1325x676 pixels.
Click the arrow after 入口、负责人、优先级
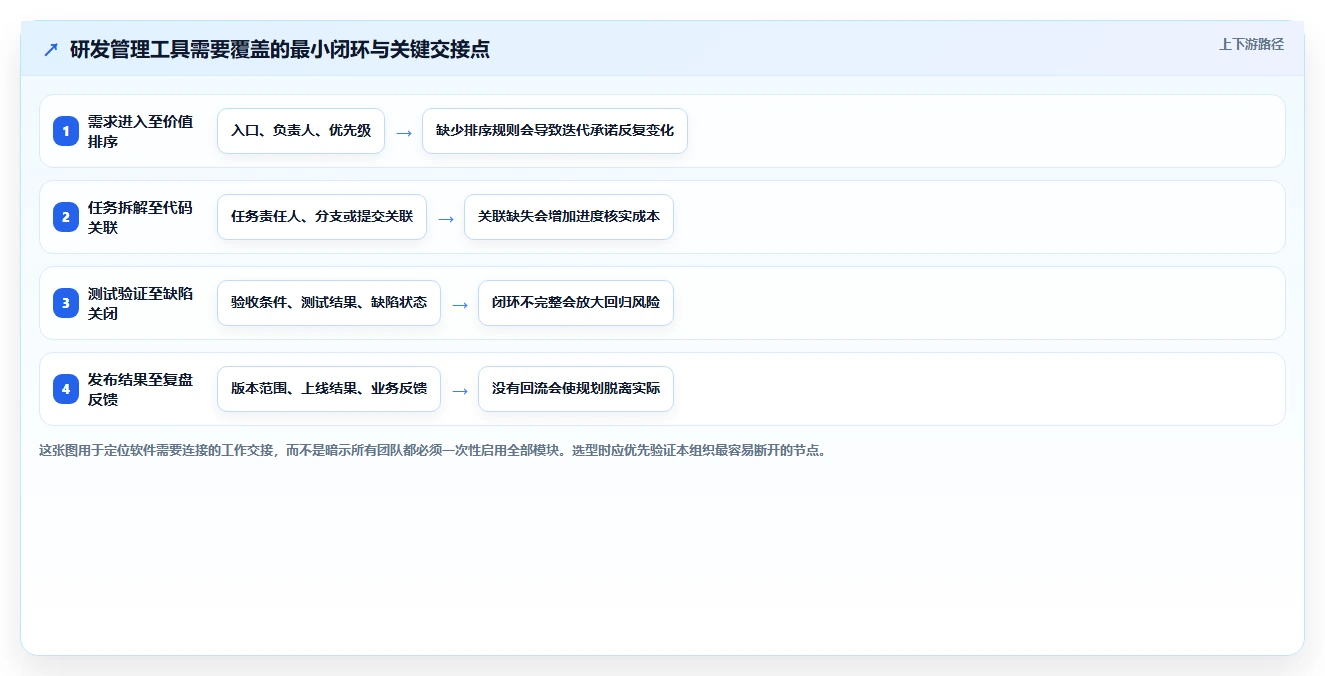(x=404, y=132)
